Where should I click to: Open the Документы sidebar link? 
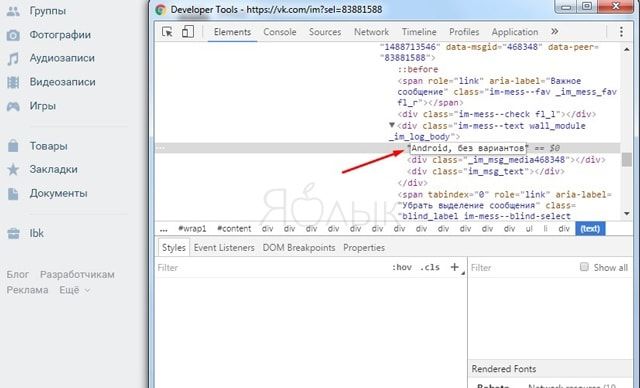click(58, 193)
